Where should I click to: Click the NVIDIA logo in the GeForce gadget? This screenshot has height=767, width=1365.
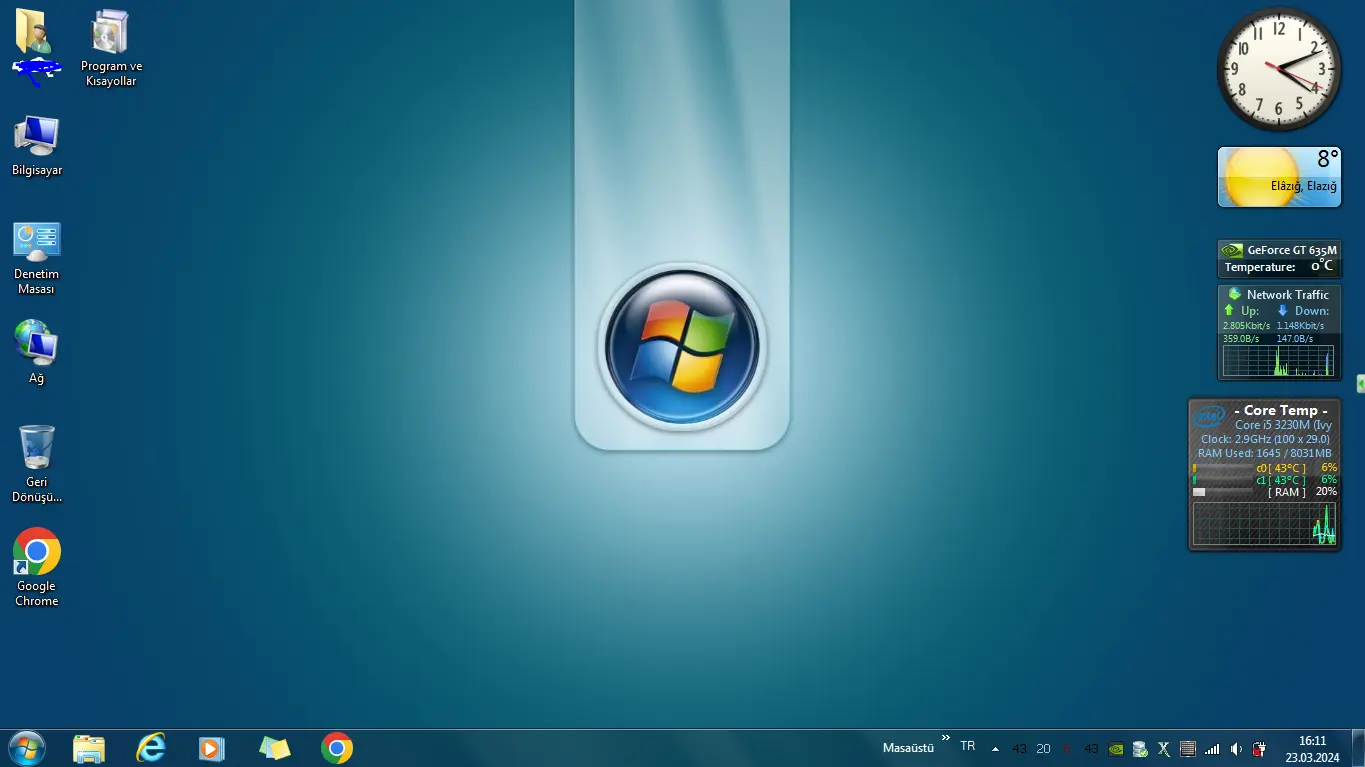click(1232, 250)
